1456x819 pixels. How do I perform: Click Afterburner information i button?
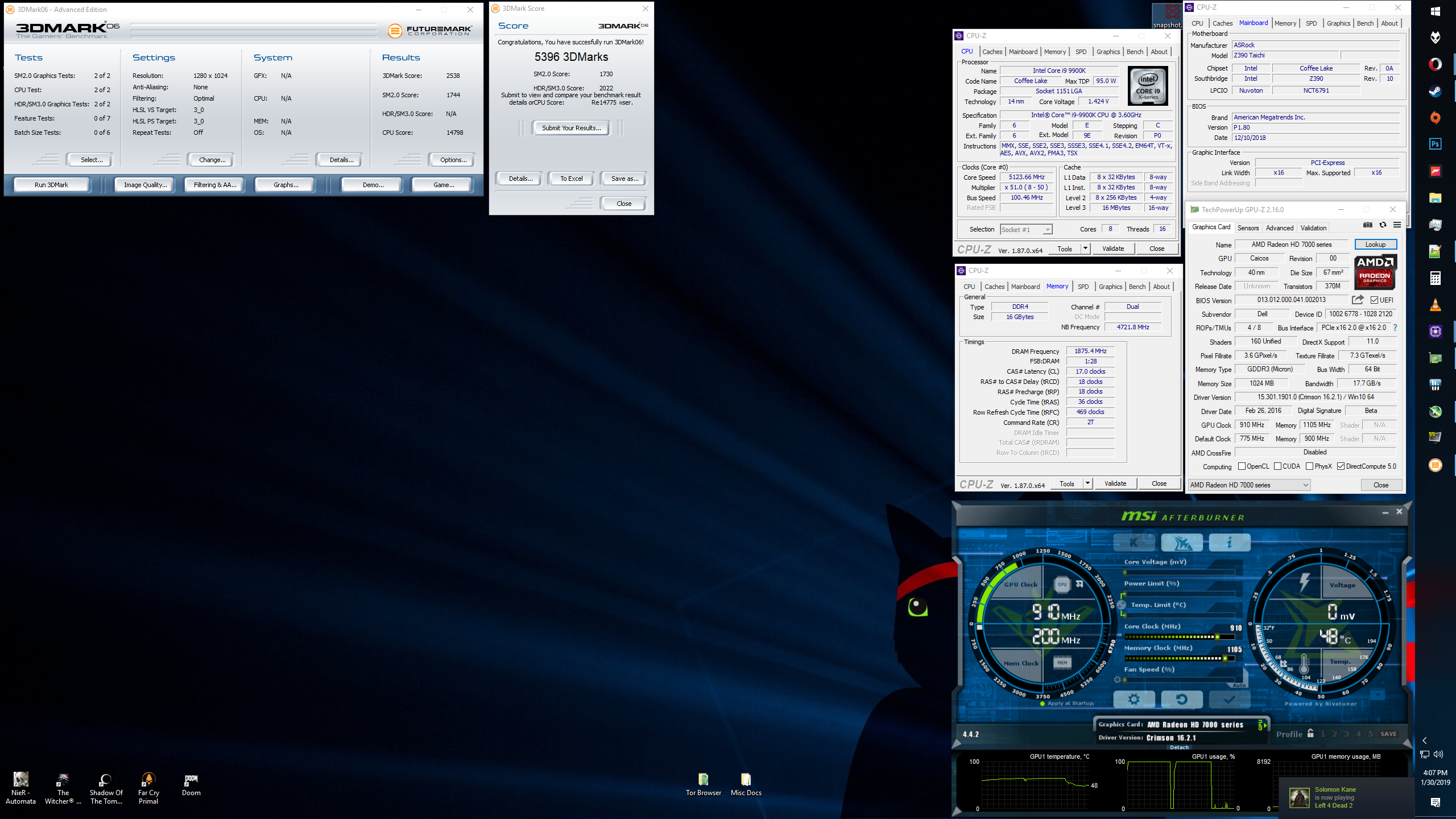(x=1230, y=542)
